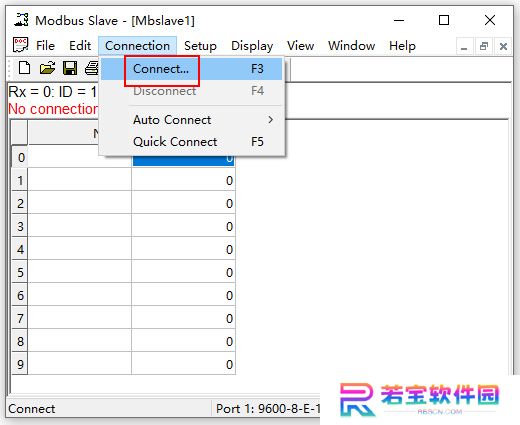The width and height of the screenshot is (520, 425).
Task: Click the value cell of register 1
Action: pyautogui.click(x=183, y=180)
